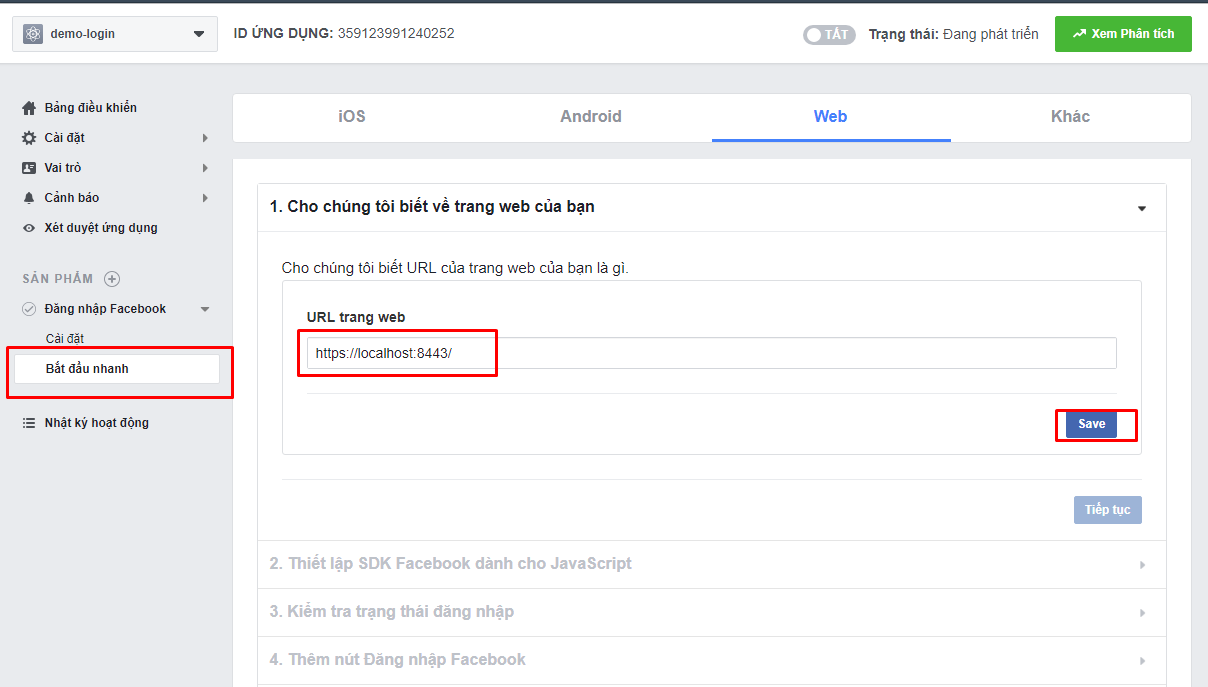Click the Vai trò ID card icon
This screenshot has height=687, width=1208.
pos(29,168)
